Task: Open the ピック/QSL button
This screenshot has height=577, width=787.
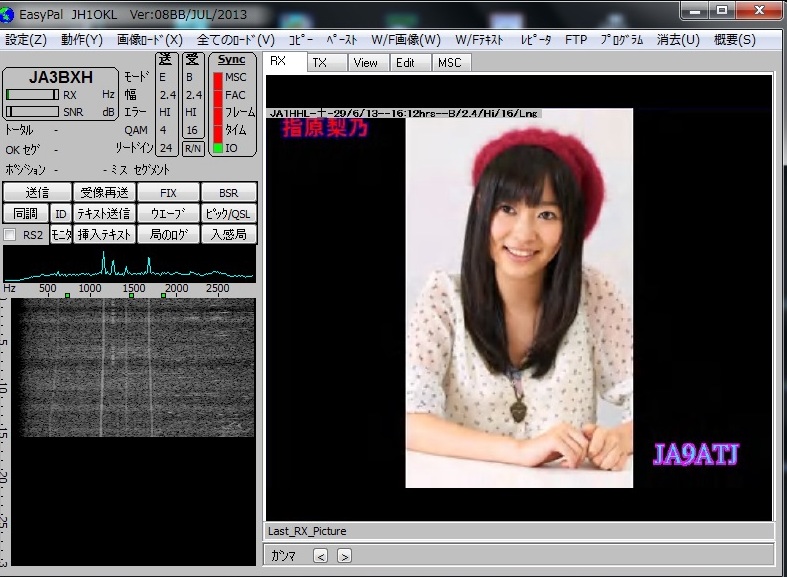Action: (228, 213)
